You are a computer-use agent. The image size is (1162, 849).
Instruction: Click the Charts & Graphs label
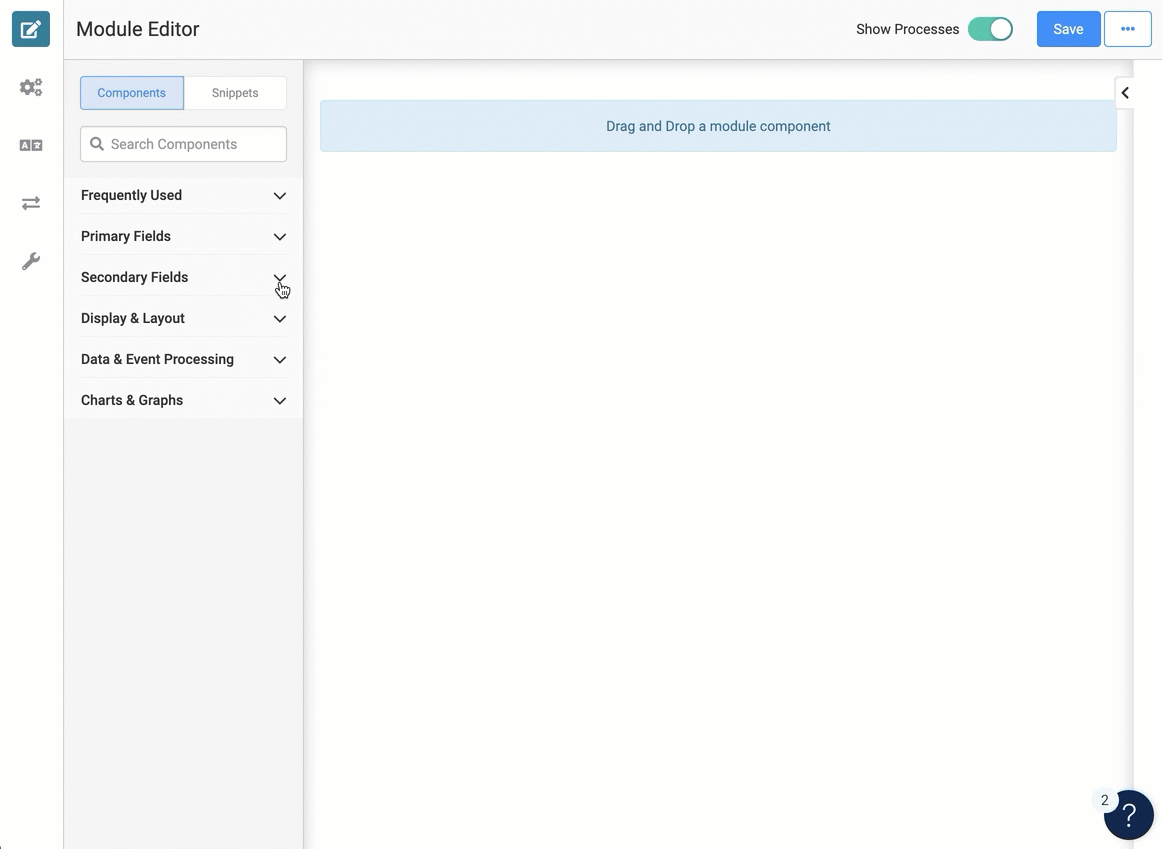pos(132,400)
